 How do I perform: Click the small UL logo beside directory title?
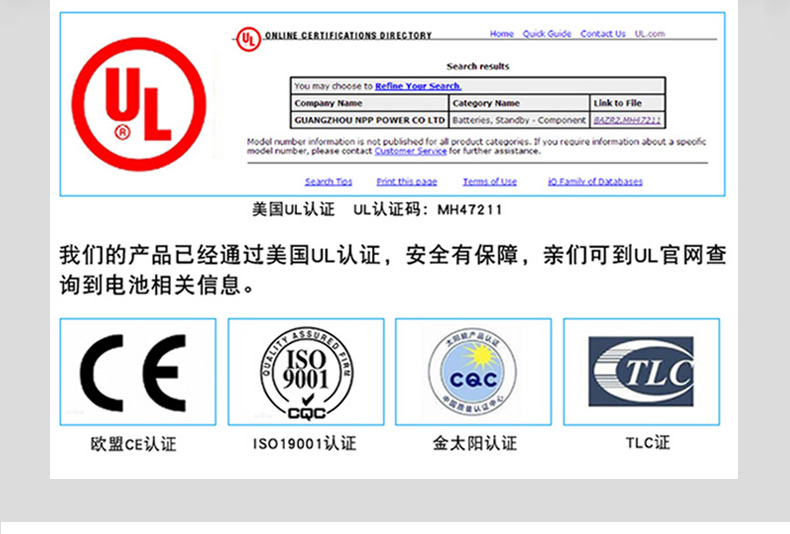248,39
